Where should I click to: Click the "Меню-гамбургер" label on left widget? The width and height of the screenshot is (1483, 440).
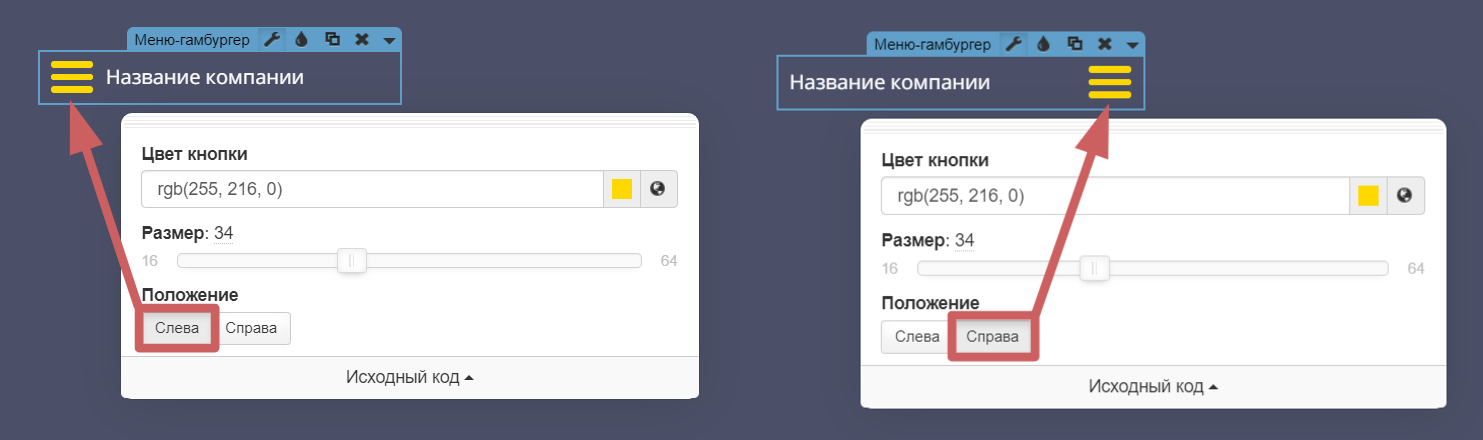tap(190, 40)
